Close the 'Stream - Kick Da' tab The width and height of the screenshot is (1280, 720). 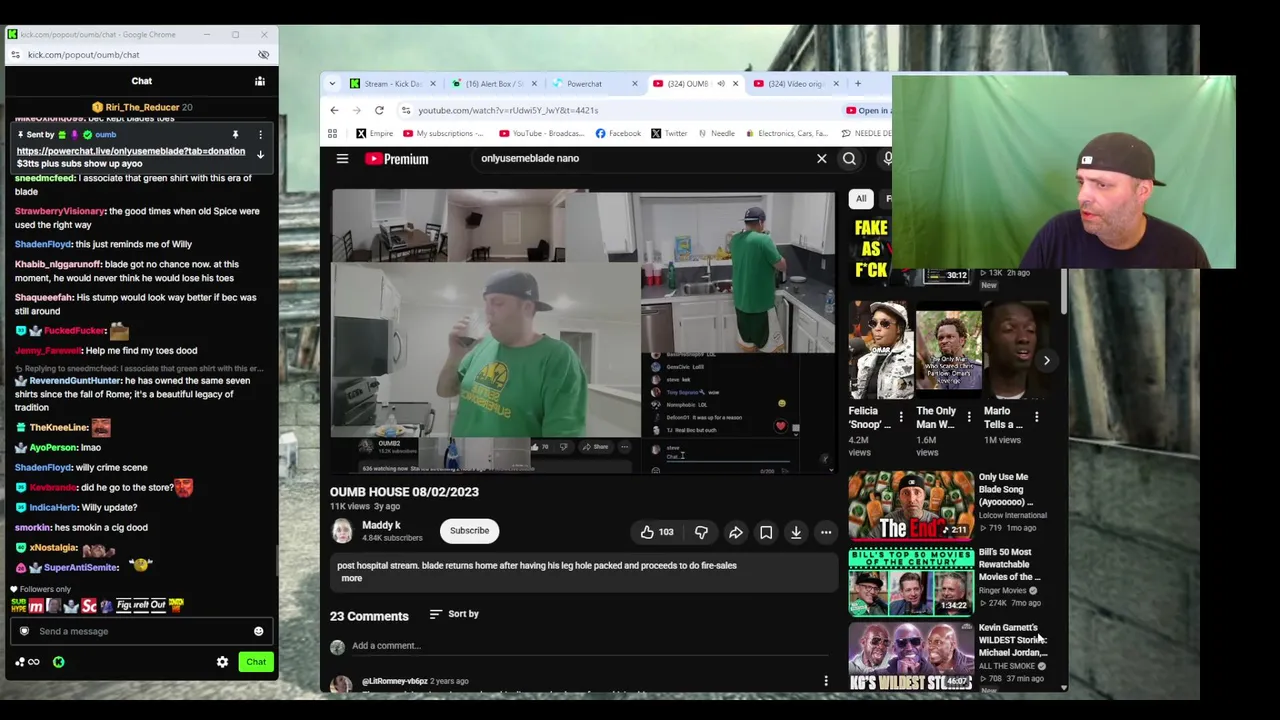pyautogui.click(x=433, y=84)
